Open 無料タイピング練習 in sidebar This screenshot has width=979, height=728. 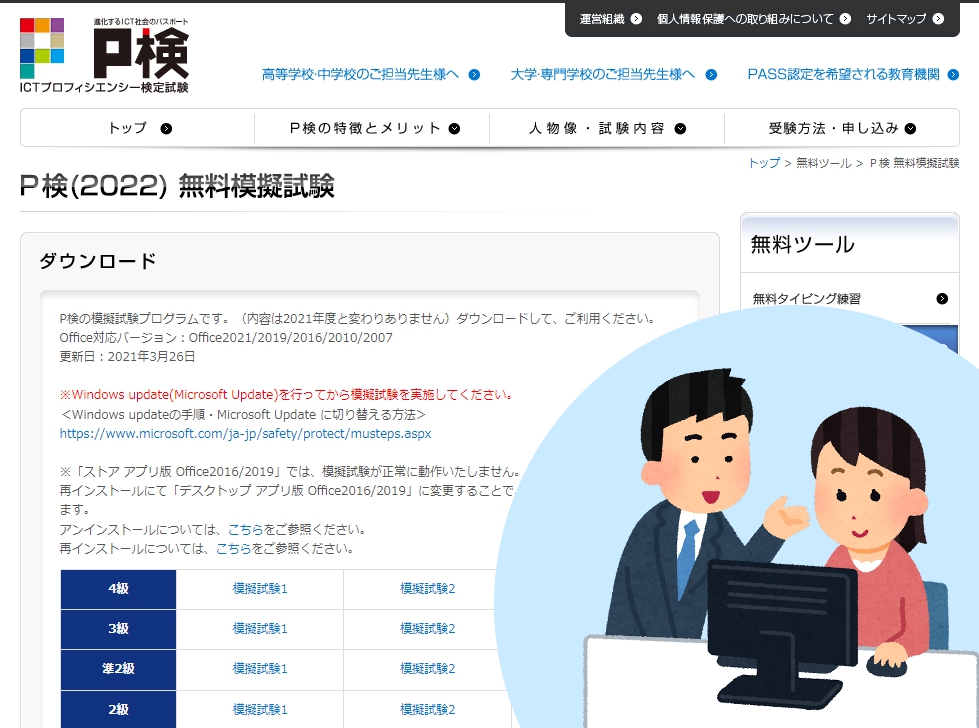[x=807, y=298]
